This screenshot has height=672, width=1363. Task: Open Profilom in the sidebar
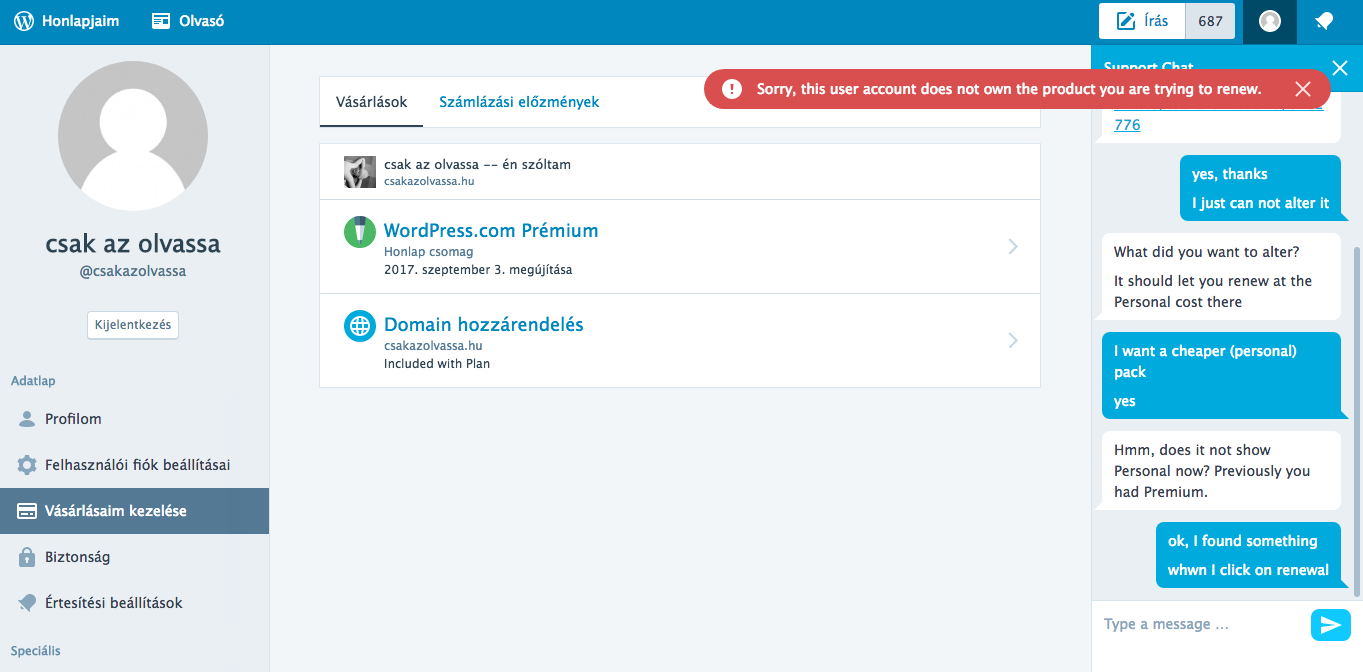pyautogui.click(x=73, y=419)
